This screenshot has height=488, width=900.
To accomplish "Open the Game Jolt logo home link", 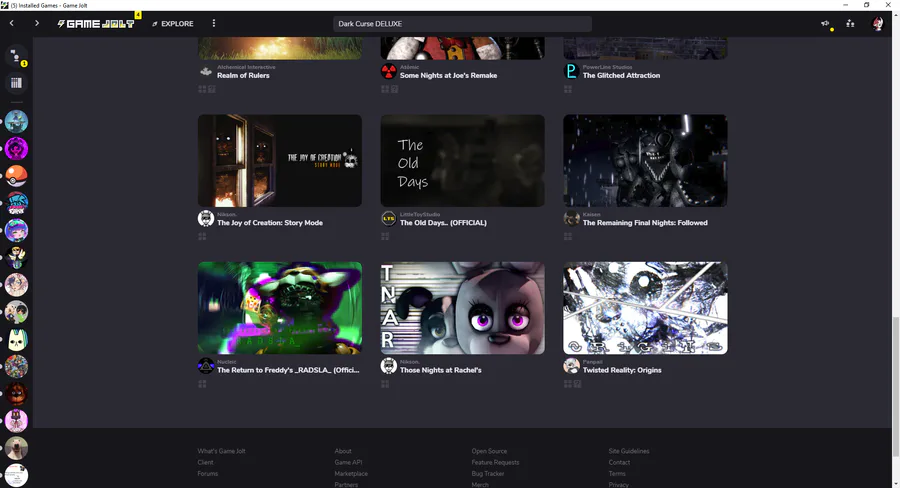I will click(x=96, y=24).
